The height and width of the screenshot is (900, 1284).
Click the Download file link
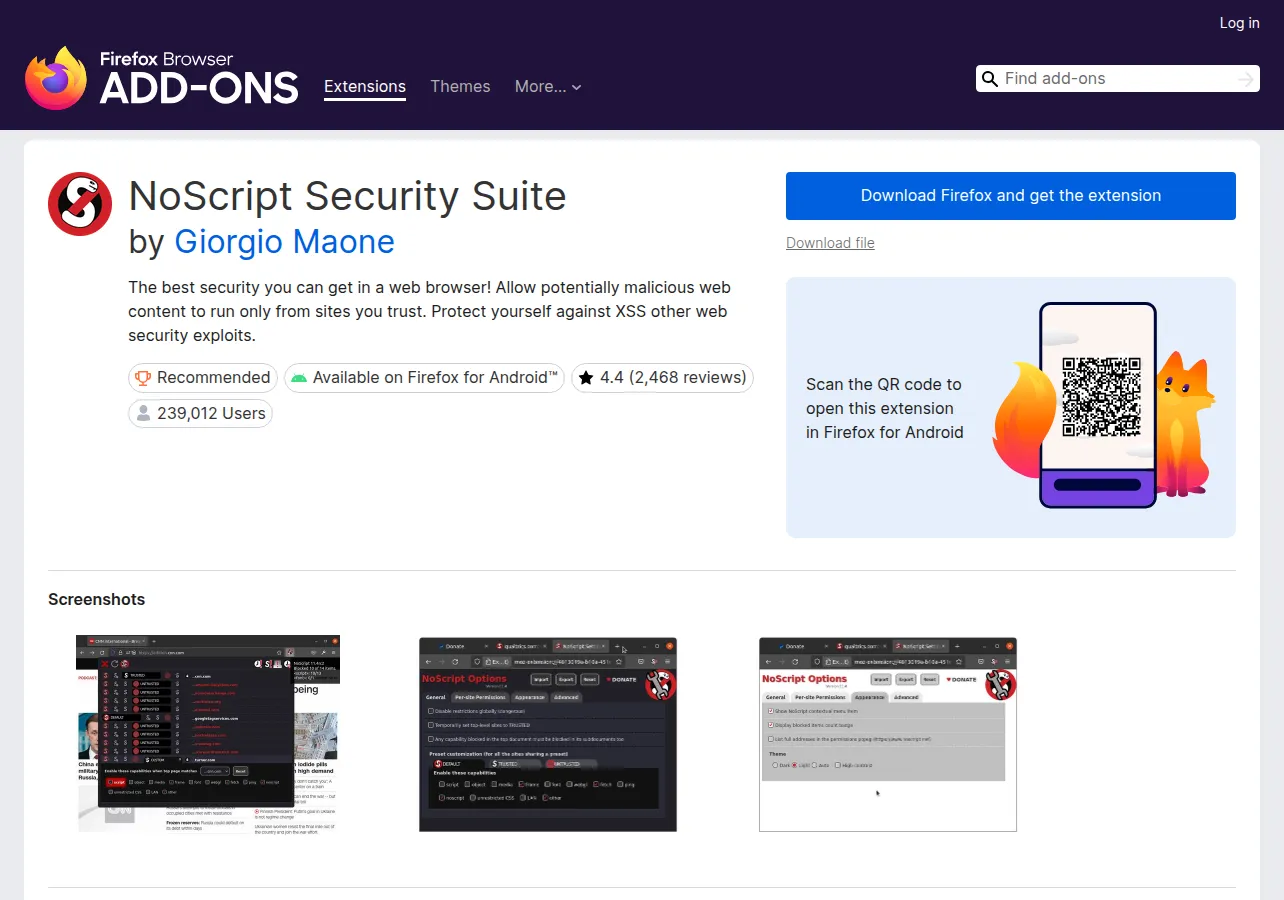pyautogui.click(x=830, y=243)
